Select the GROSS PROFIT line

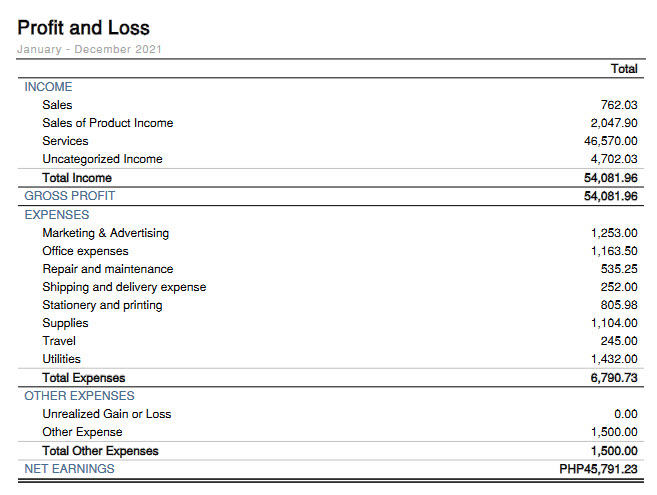[x=69, y=196]
